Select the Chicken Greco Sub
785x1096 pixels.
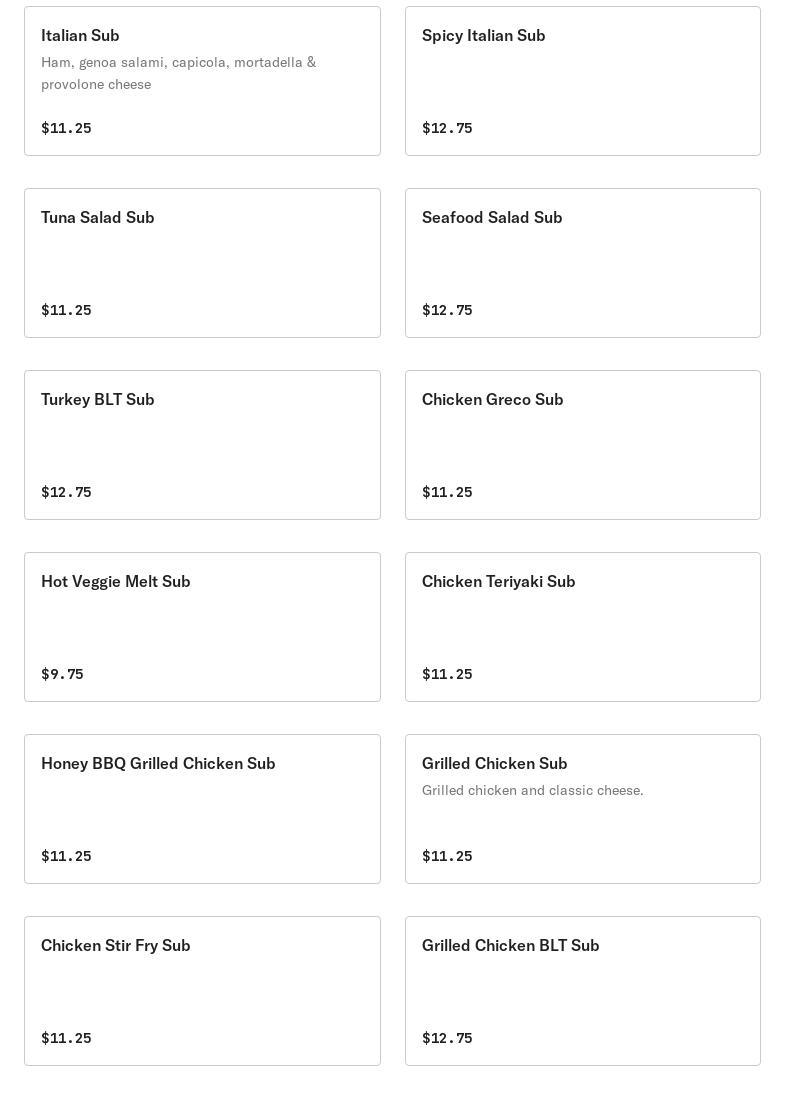click(x=582, y=445)
